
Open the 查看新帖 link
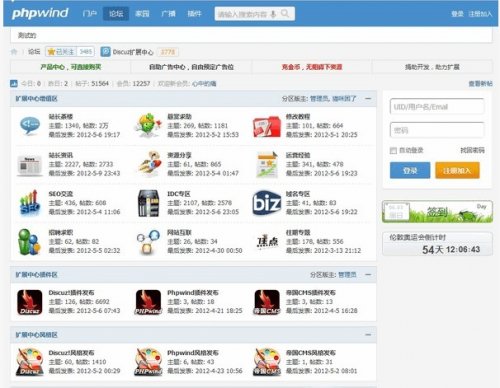[x=480, y=84]
